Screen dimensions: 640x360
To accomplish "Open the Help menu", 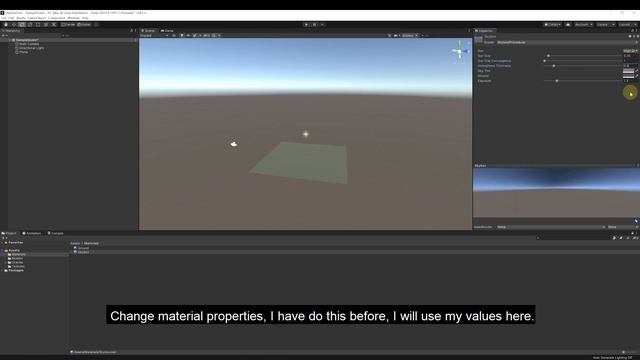I will pyautogui.click(x=85, y=18).
